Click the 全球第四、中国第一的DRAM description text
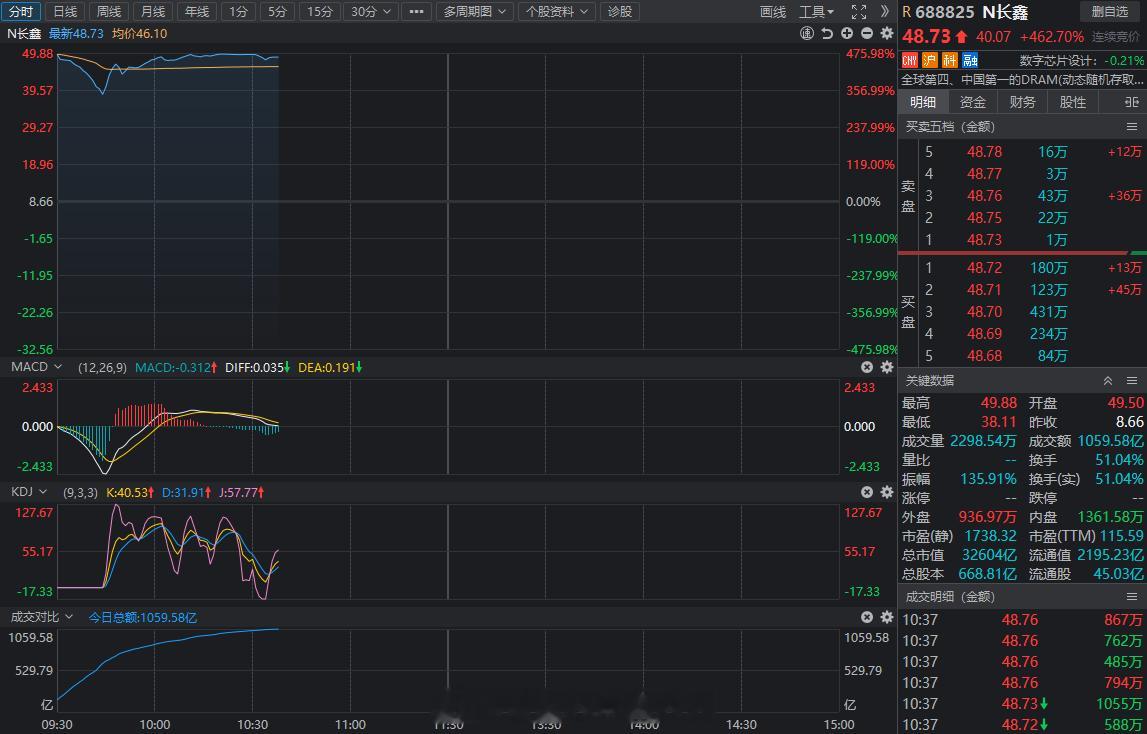Image resolution: width=1147 pixels, height=734 pixels. click(1023, 80)
